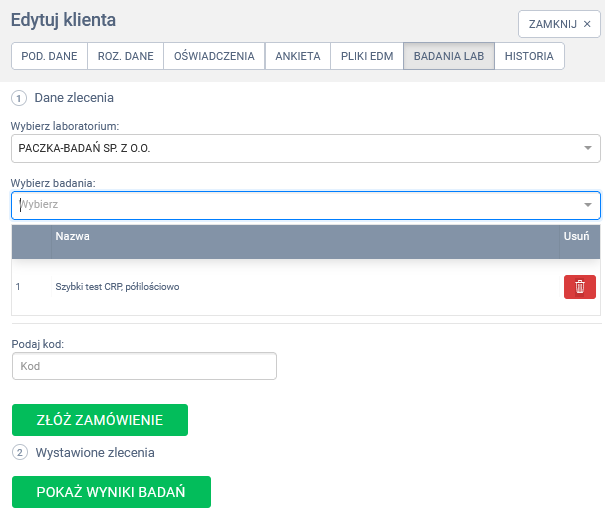This screenshot has height=514, width=605.
Task: Delete the Szybki test CRP row with the trash icon
Action: [580, 287]
